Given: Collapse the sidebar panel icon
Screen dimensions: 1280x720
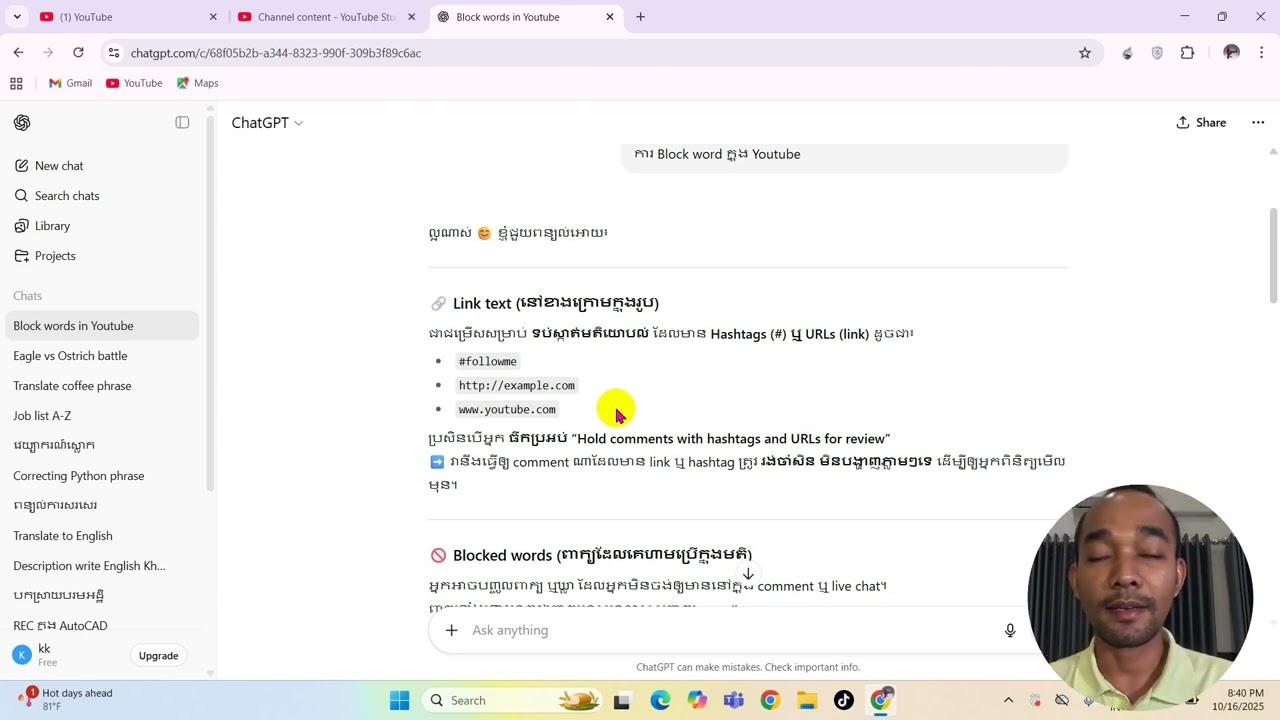Looking at the screenshot, I should coord(182,122).
